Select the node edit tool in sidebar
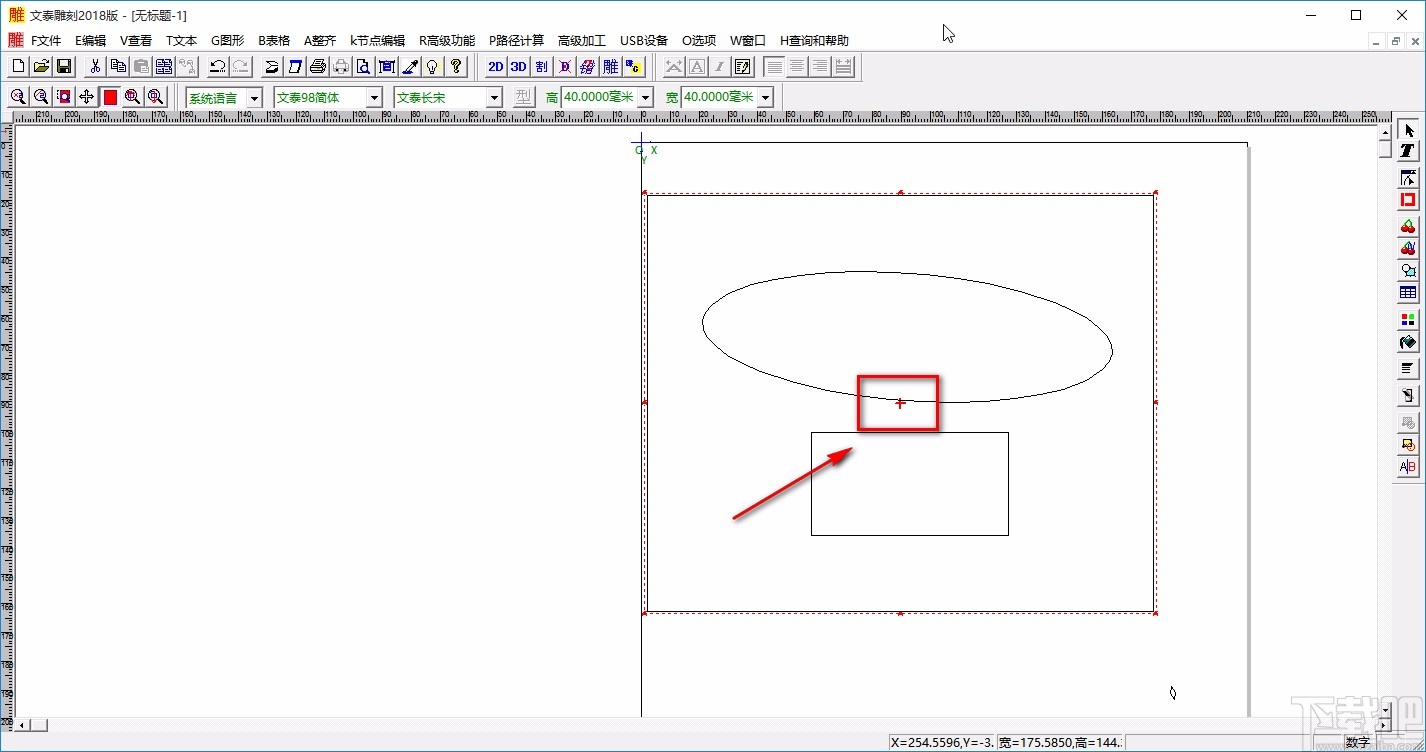The width and height of the screenshot is (1426, 752). pyautogui.click(x=1408, y=178)
